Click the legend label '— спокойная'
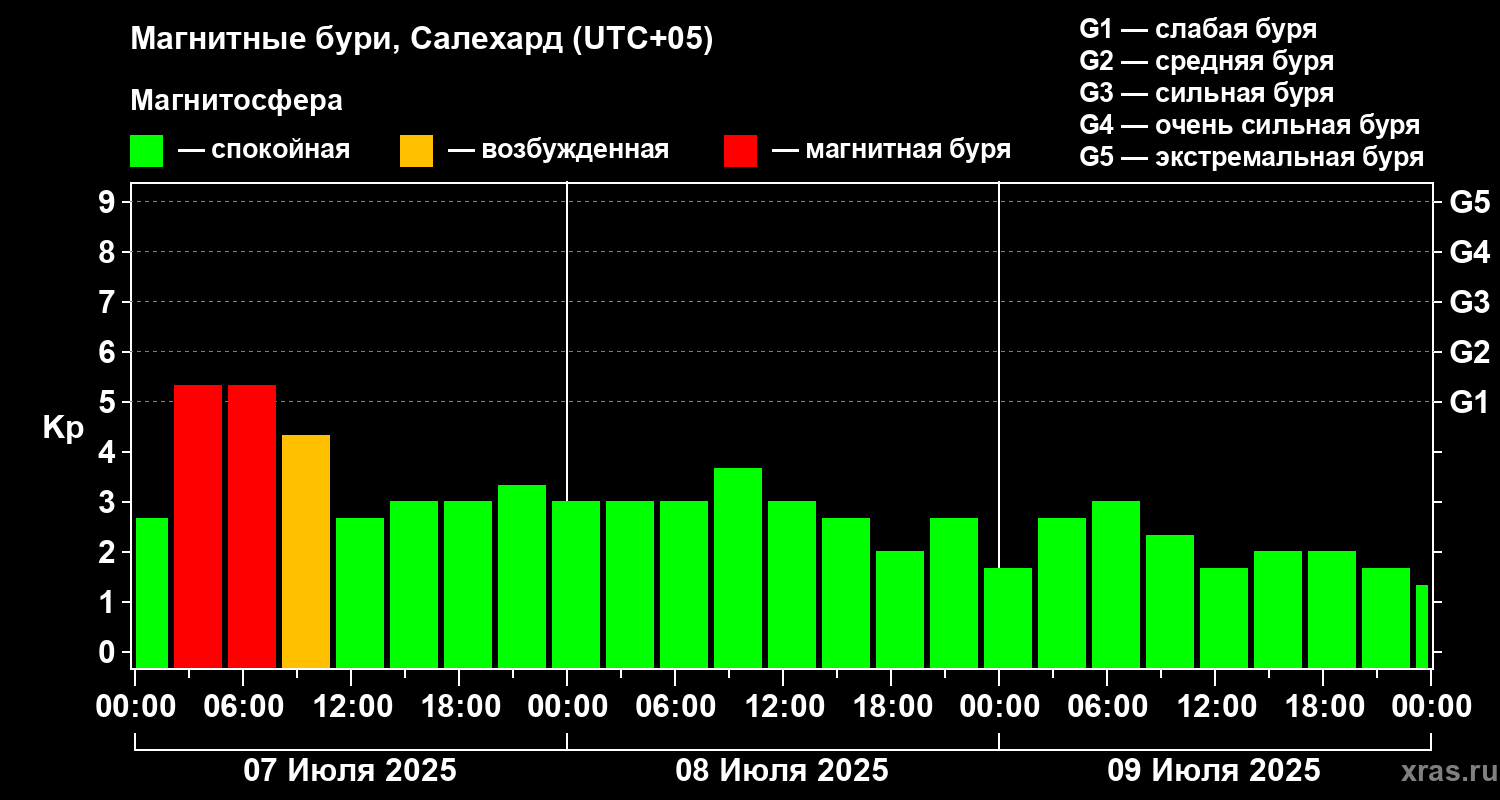 (x=264, y=151)
